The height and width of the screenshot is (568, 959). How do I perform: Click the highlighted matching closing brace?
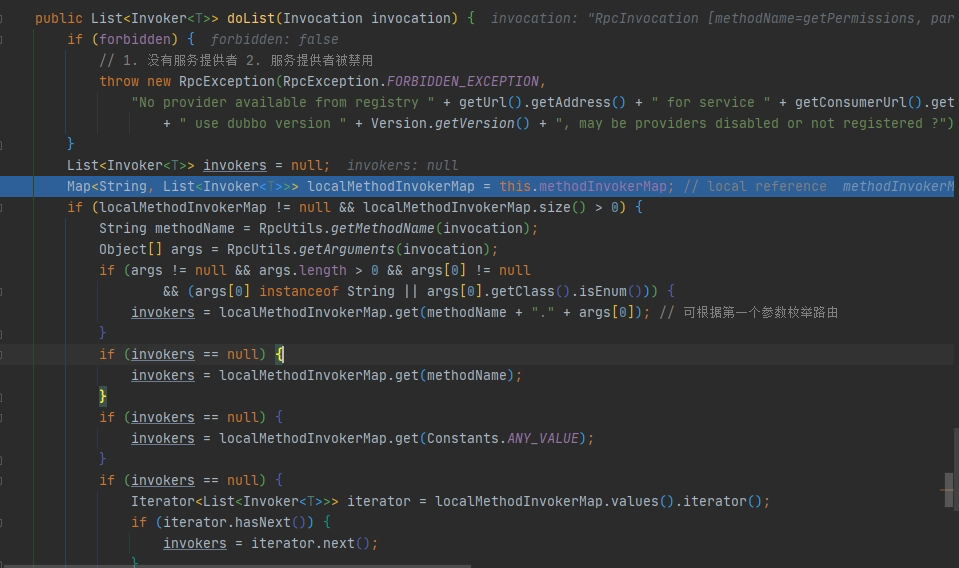103,396
